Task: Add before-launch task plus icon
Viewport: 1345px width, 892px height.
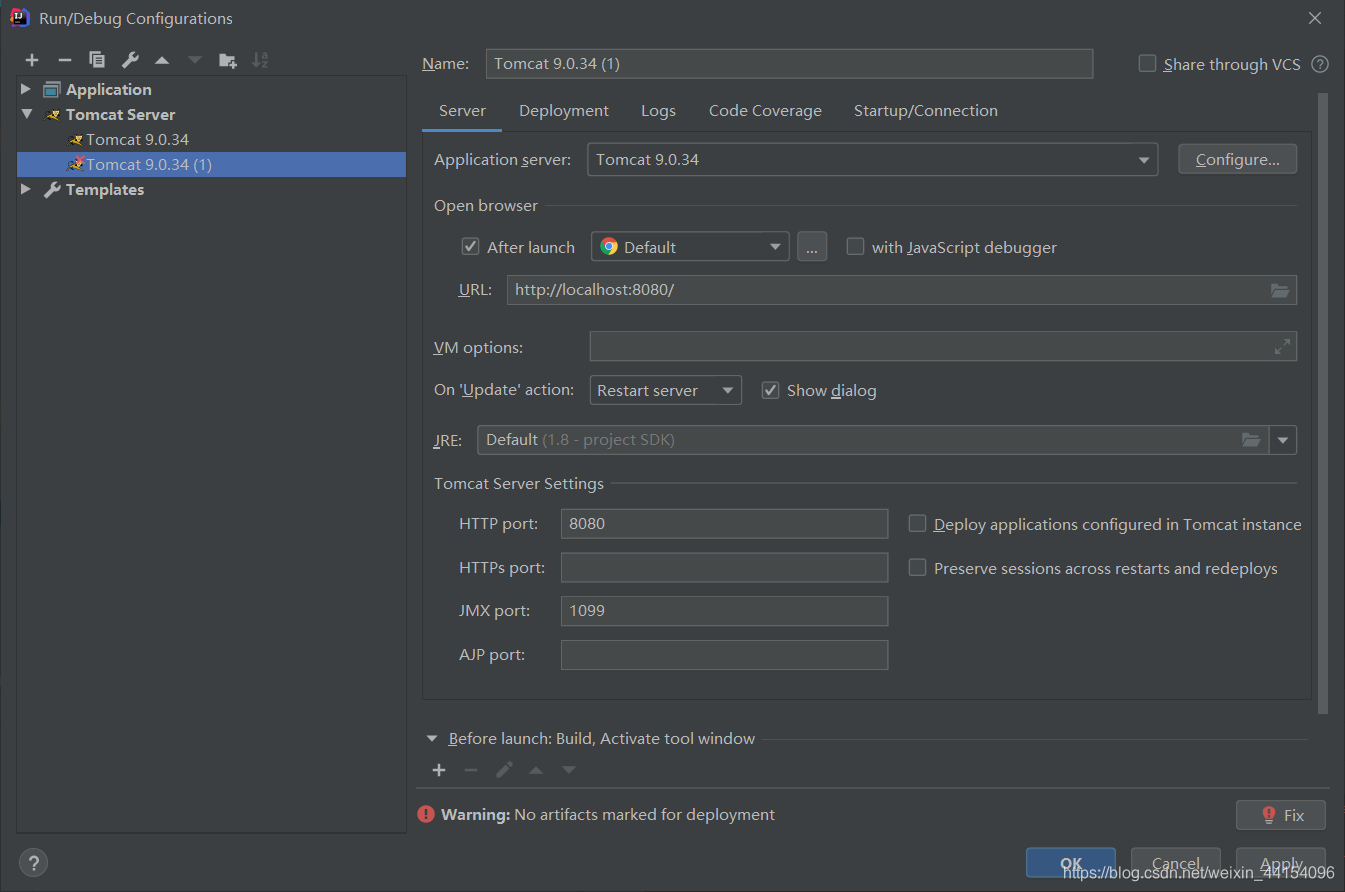Action: [x=439, y=770]
